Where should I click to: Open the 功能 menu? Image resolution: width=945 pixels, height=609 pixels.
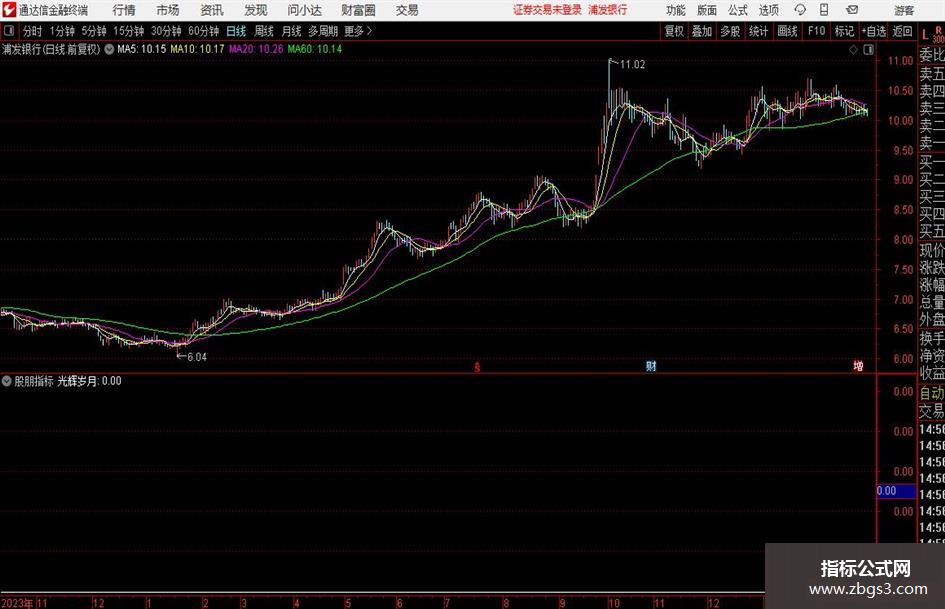676,10
